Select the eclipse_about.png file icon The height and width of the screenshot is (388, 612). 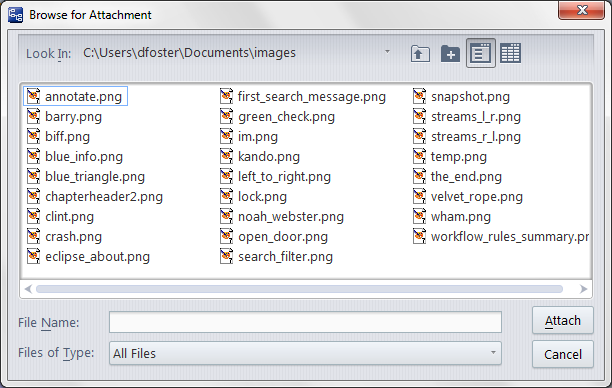(34, 256)
